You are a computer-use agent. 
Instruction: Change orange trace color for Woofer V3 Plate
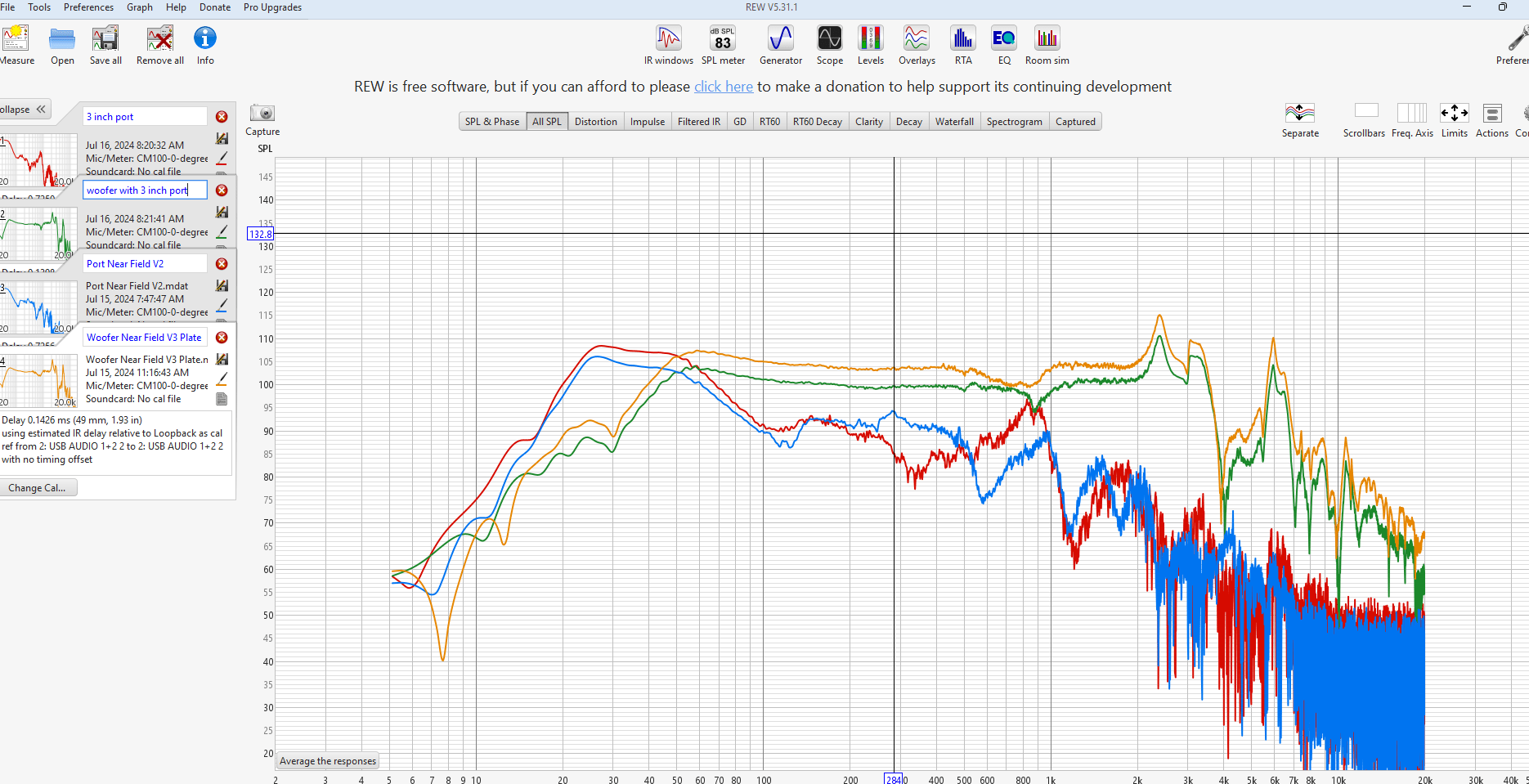click(222, 379)
